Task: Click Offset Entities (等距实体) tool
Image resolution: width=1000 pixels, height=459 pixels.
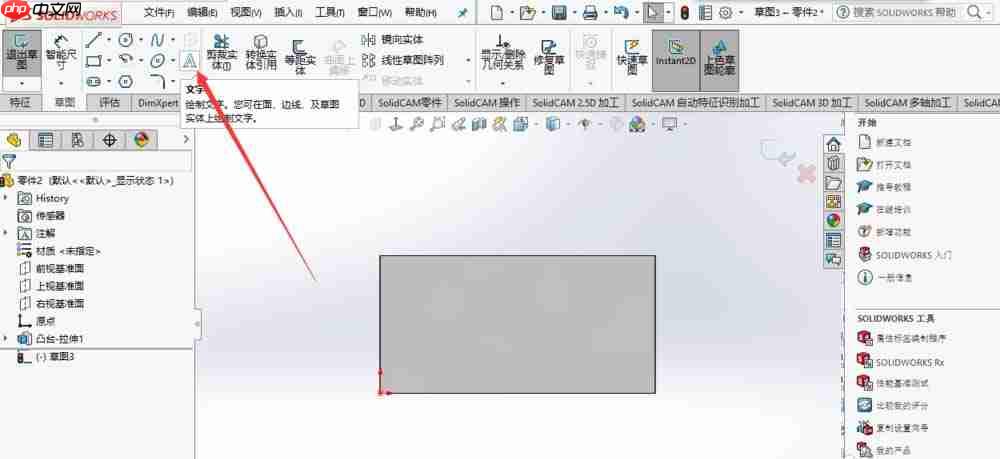Action: (x=300, y=55)
